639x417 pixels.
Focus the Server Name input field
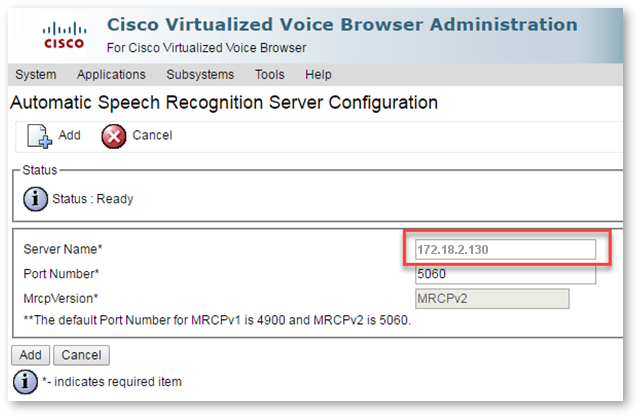[505, 249]
